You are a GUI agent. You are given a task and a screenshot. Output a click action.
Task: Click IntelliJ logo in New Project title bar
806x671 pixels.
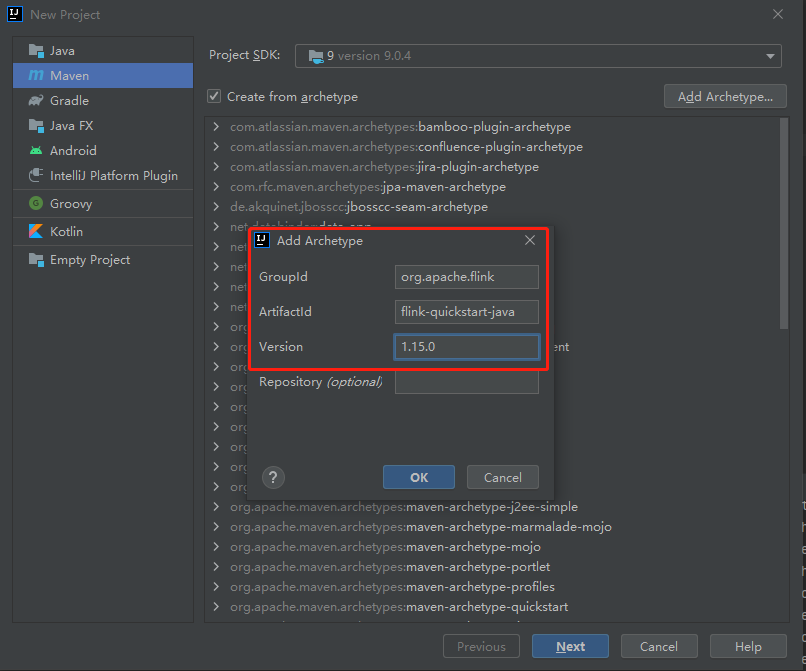pos(15,14)
